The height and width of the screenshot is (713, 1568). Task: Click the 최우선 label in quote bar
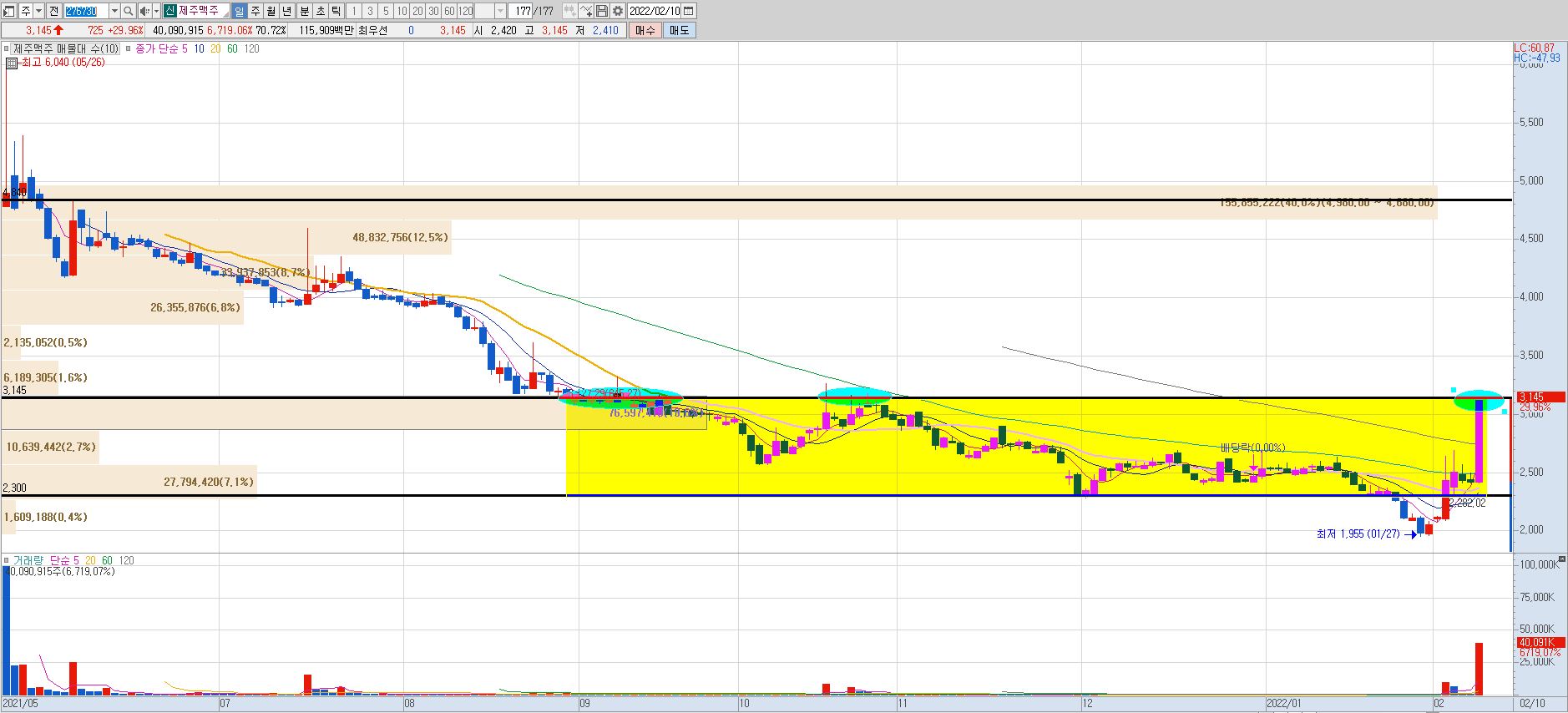[373, 30]
